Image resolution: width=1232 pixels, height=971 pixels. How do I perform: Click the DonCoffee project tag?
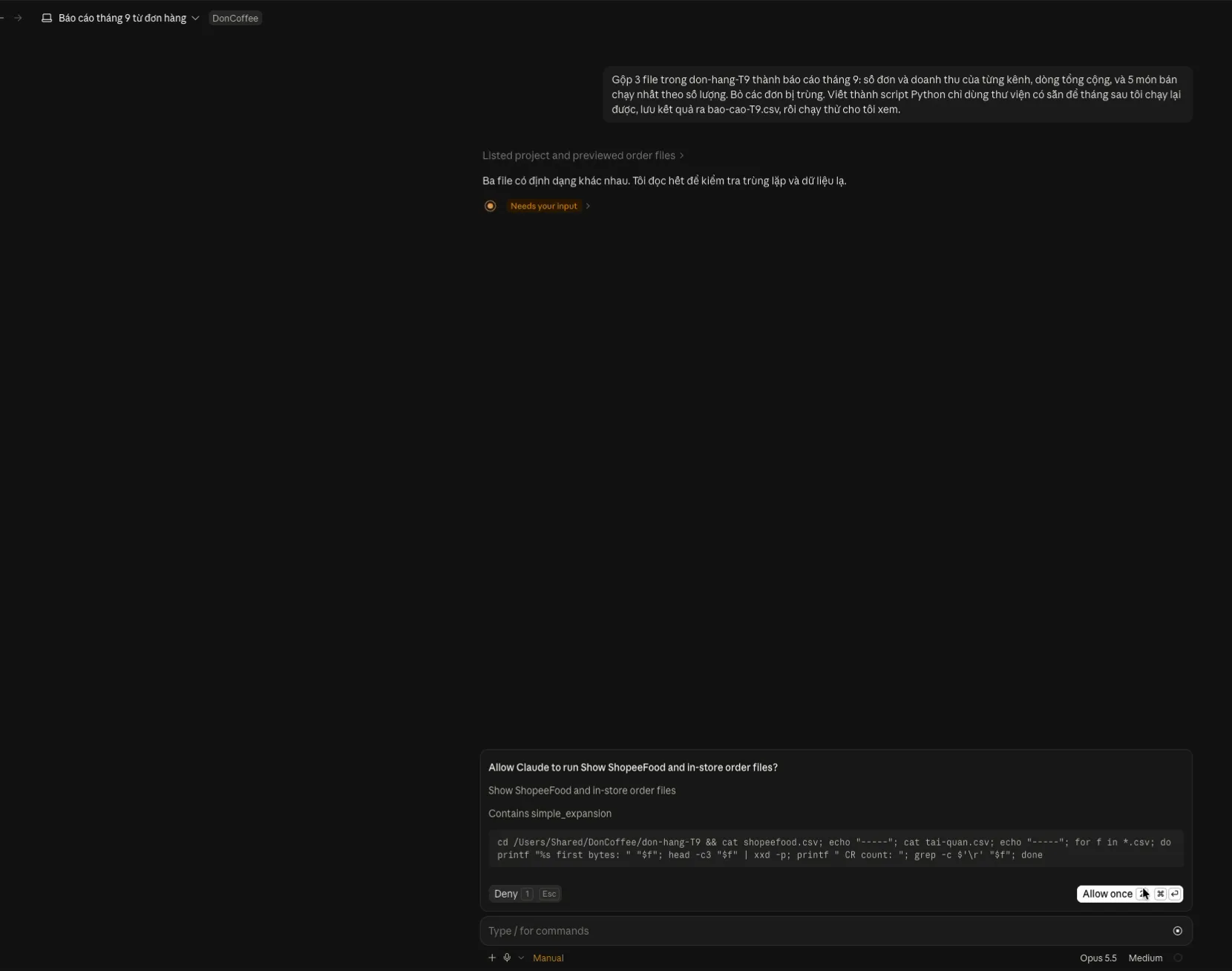click(x=235, y=18)
